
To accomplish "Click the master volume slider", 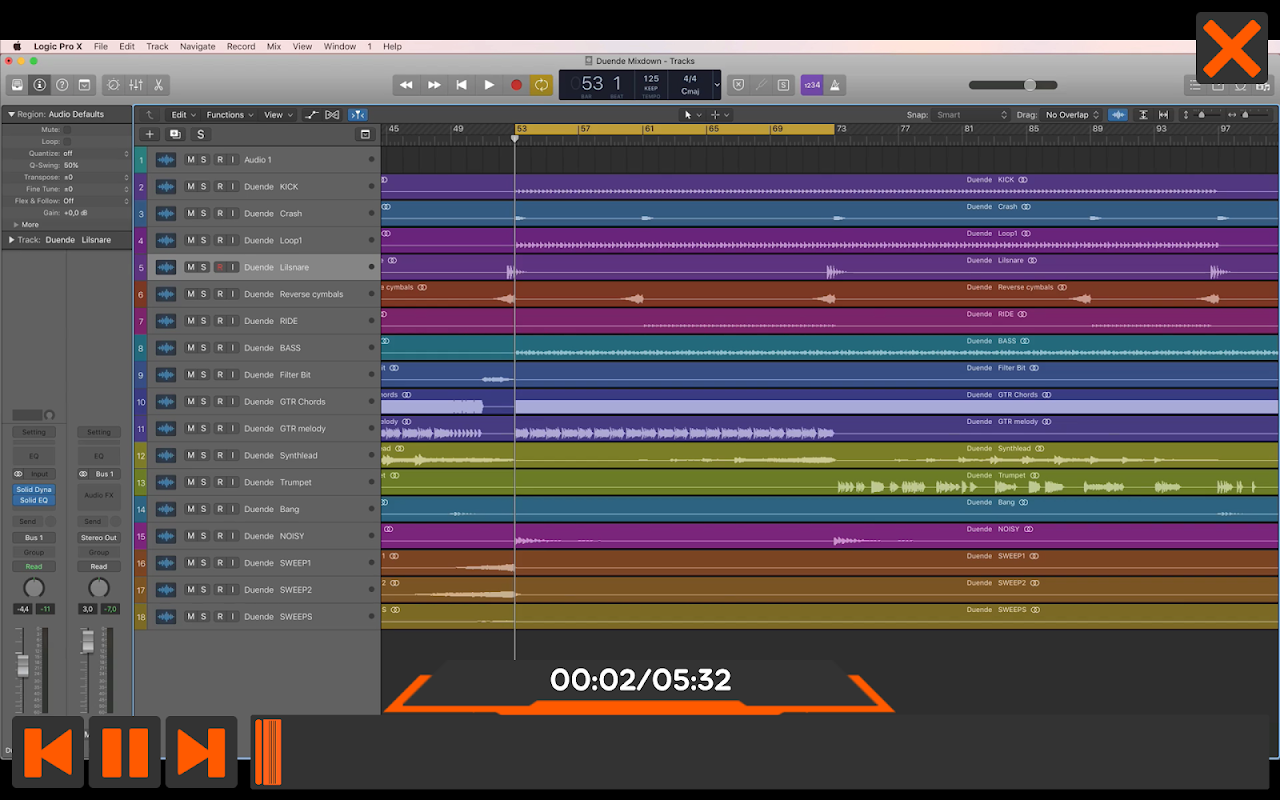I will [x=1013, y=85].
